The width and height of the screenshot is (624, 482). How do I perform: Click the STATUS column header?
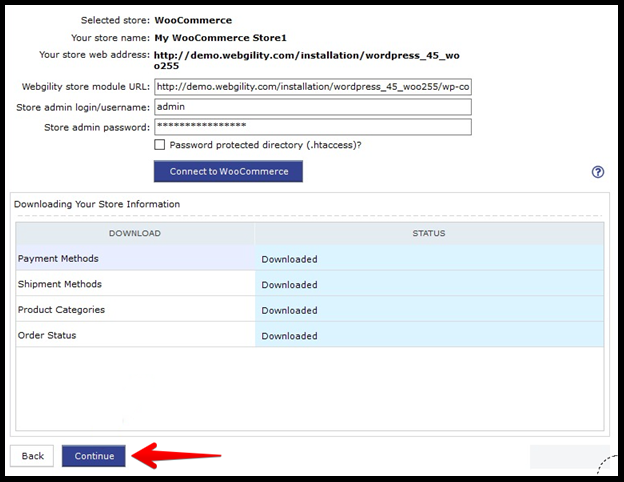tap(429, 233)
